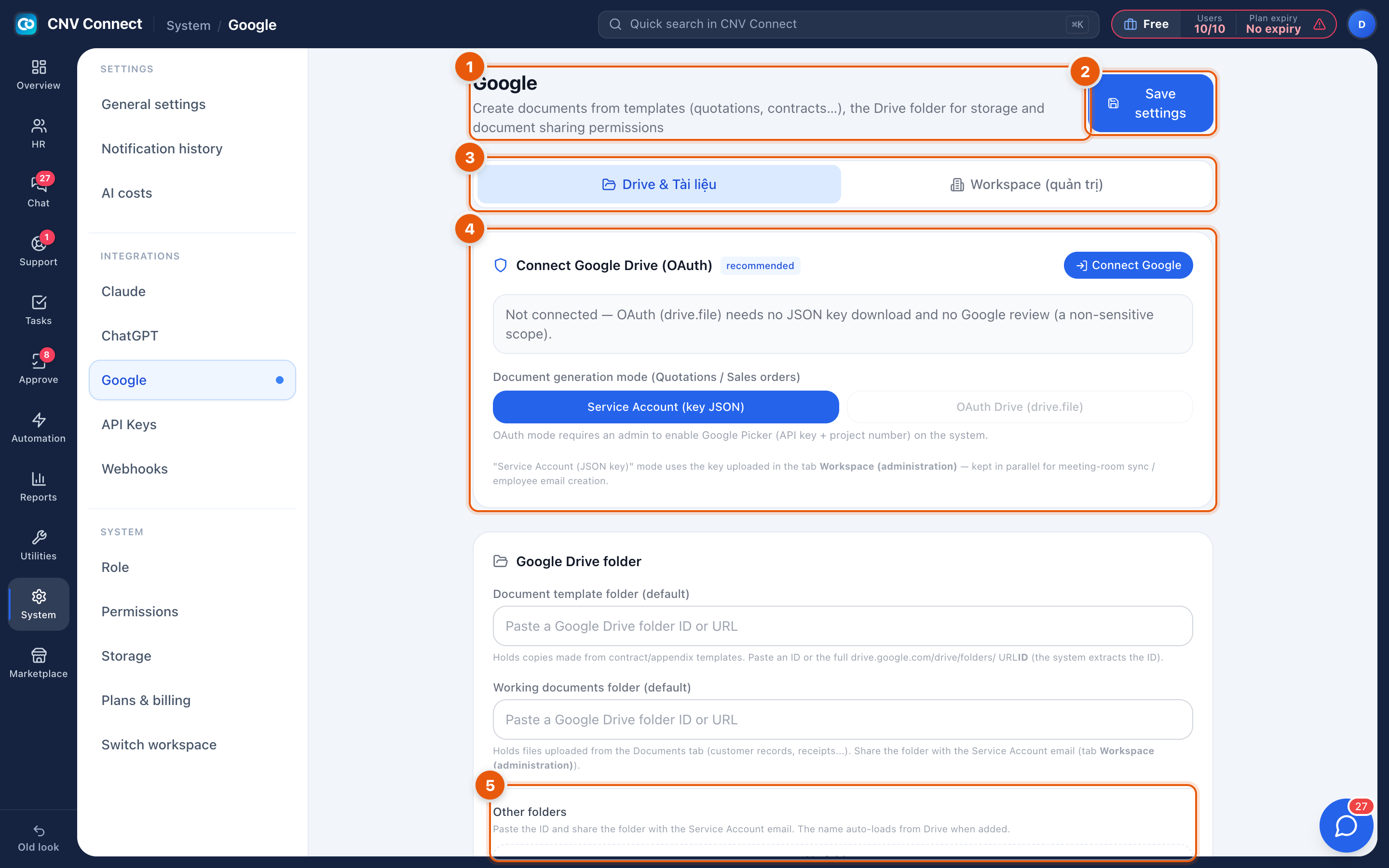The image size is (1389, 868).
Task: Switch to the Workspace (quản trị) tab
Action: 1026,184
